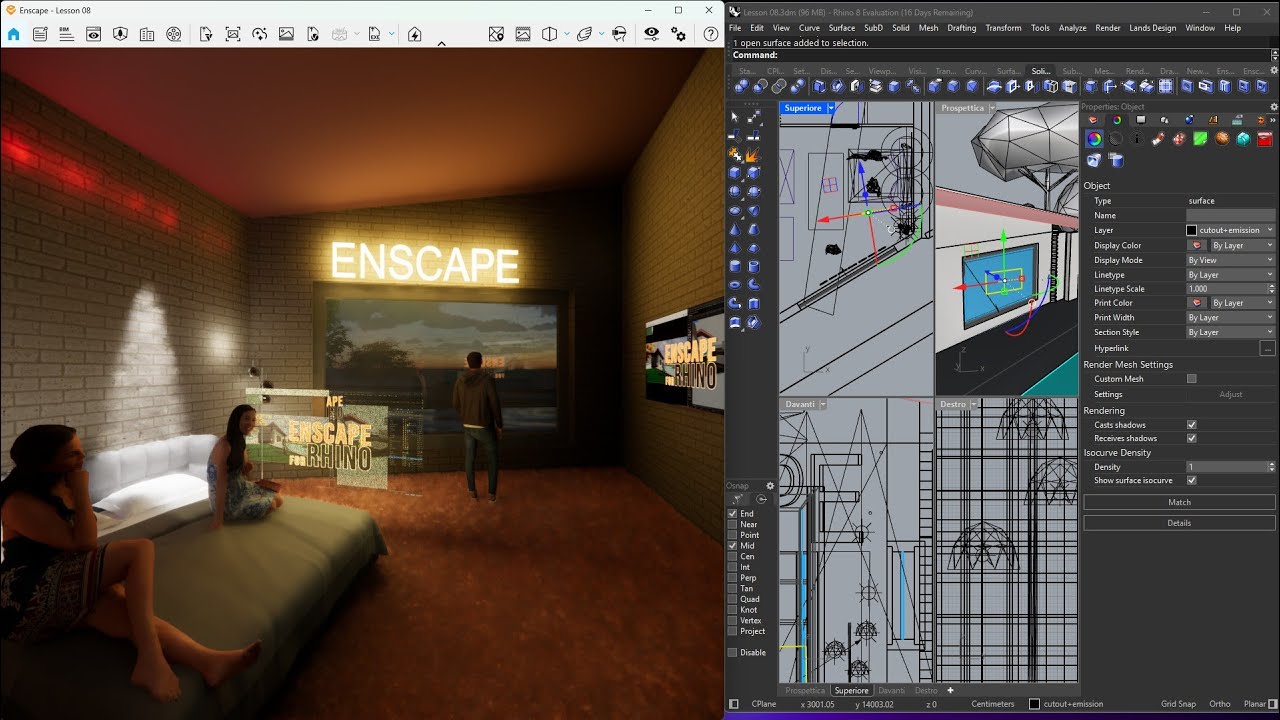1280x720 pixels.
Task: Enable the Point object snap
Action: tap(733, 535)
